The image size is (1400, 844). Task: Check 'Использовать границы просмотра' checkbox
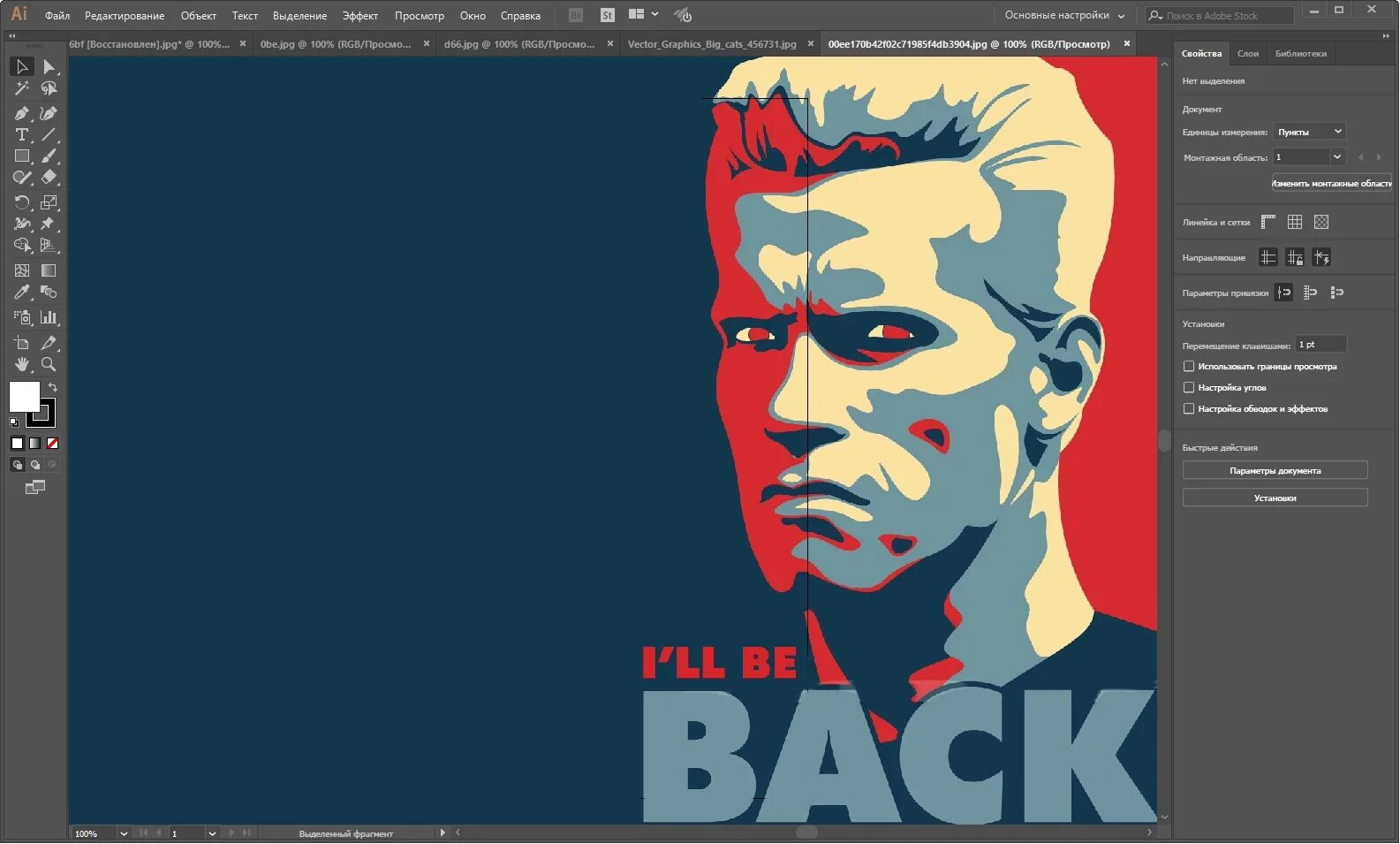pyautogui.click(x=1189, y=366)
